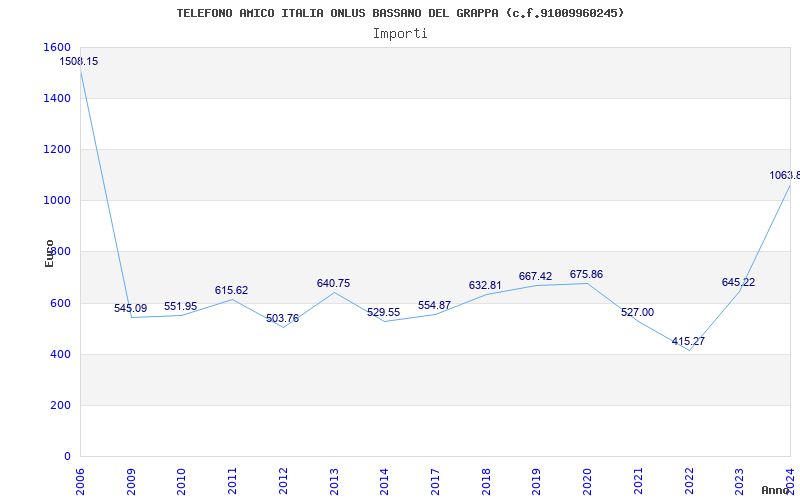800x500 pixels.
Task: Click the chart title 'TELEFONO AMICO ITALIA ONLUS'
Action: (x=400, y=13)
